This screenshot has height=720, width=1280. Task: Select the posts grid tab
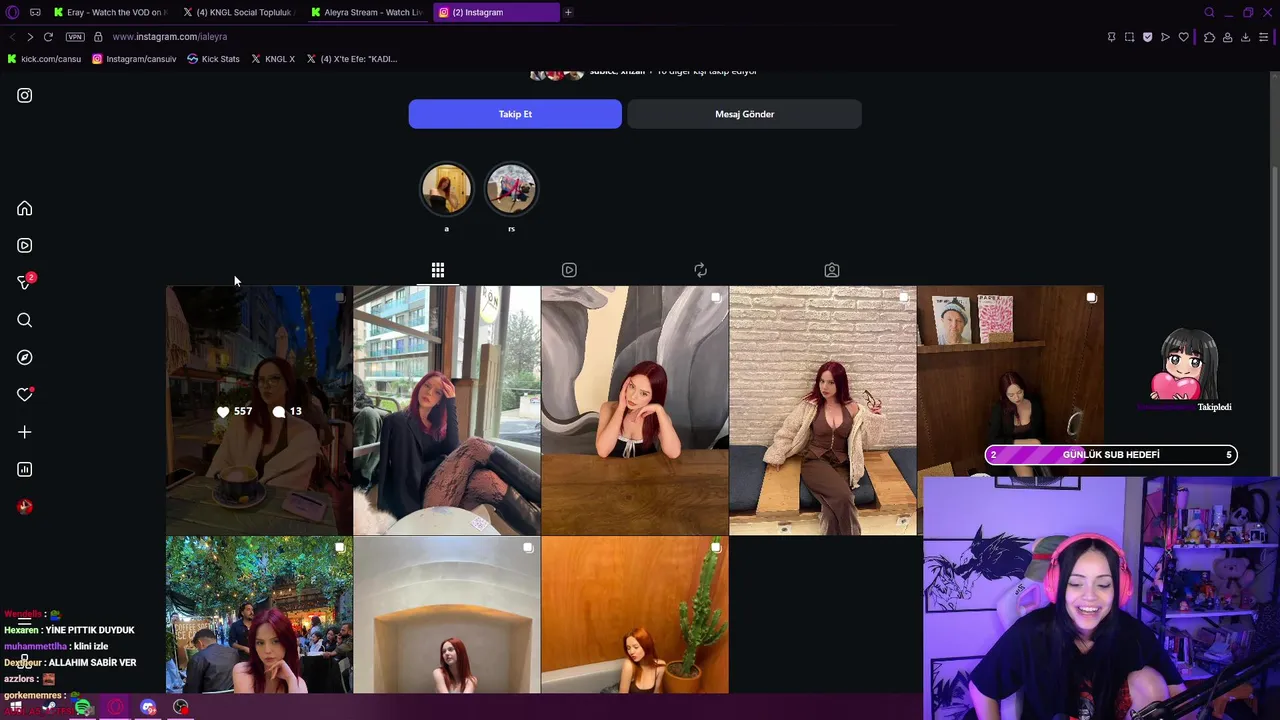click(x=438, y=270)
